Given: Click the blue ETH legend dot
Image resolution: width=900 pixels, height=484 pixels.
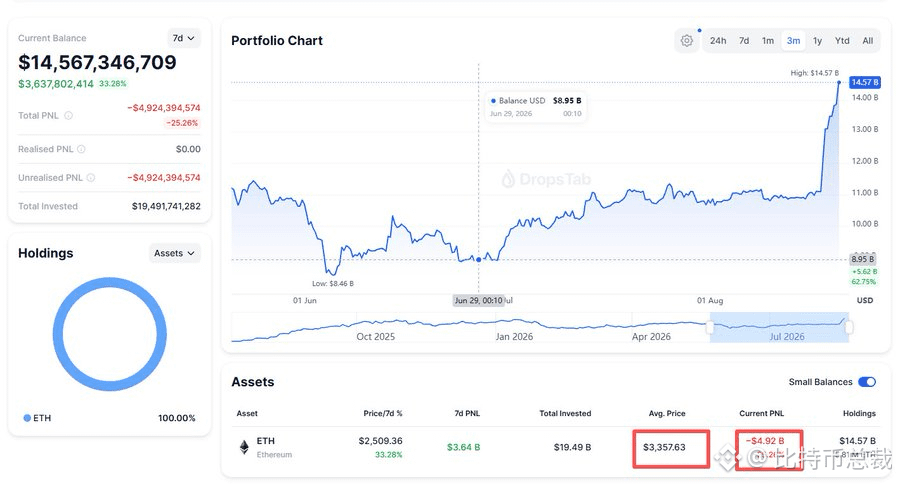Looking at the screenshot, I should click(x=27, y=418).
